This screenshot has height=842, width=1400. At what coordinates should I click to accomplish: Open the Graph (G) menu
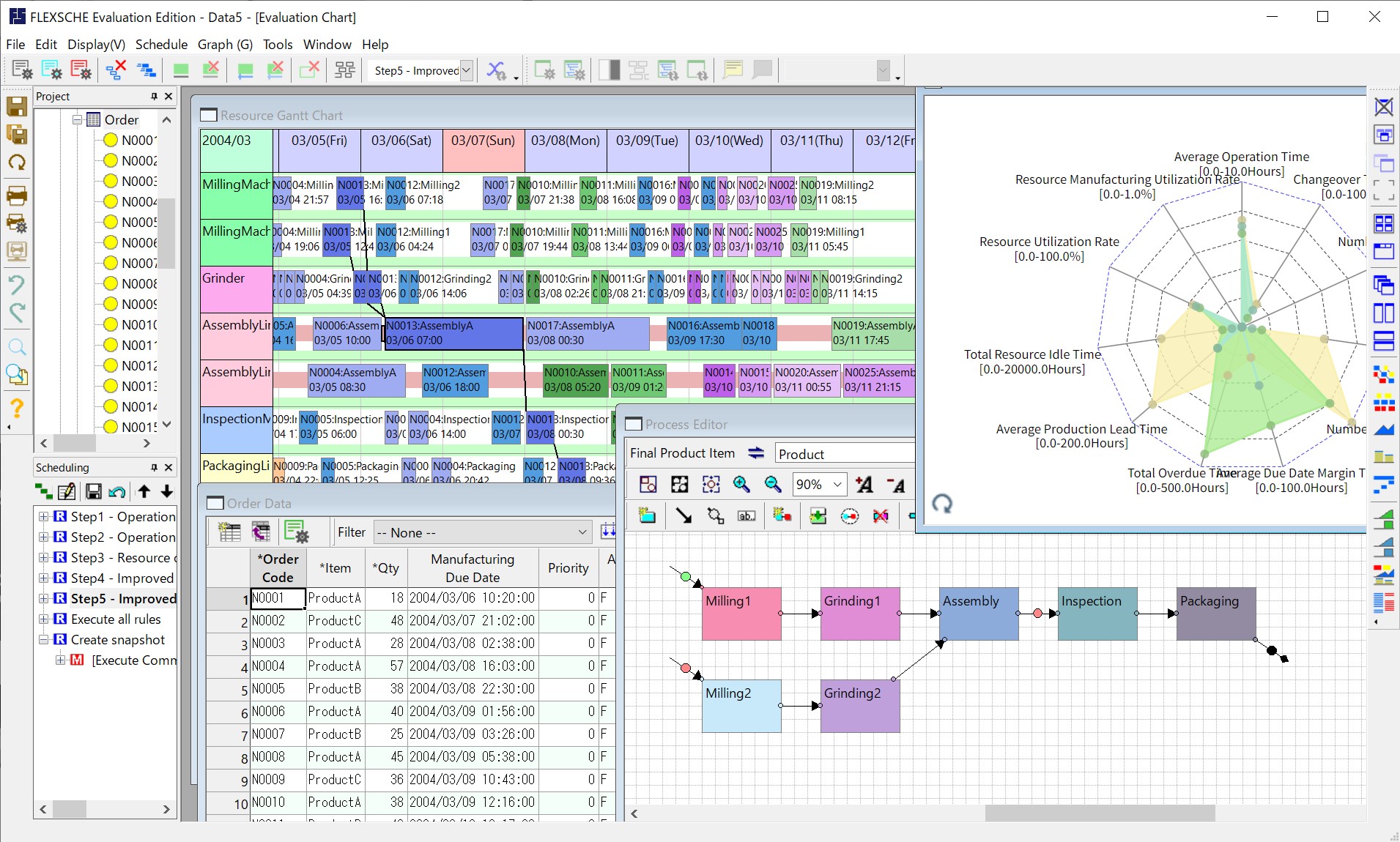(x=225, y=45)
